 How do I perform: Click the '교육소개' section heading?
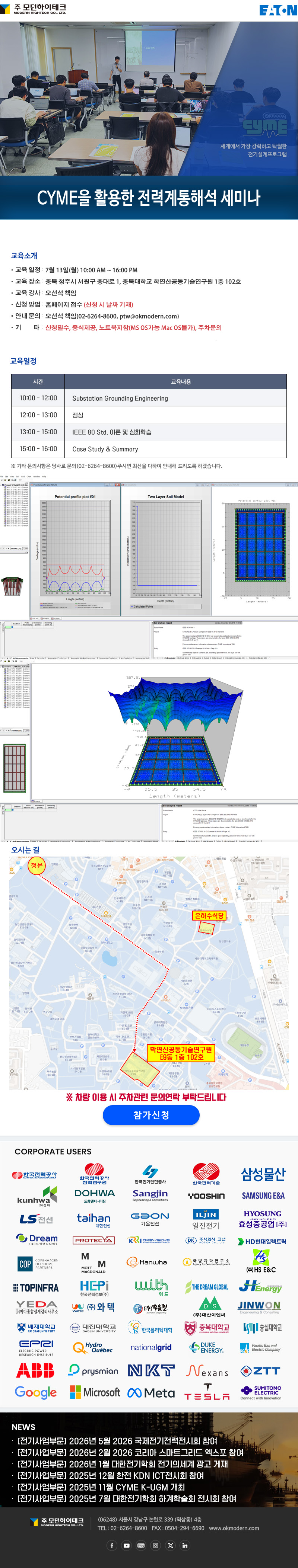click(x=24, y=256)
